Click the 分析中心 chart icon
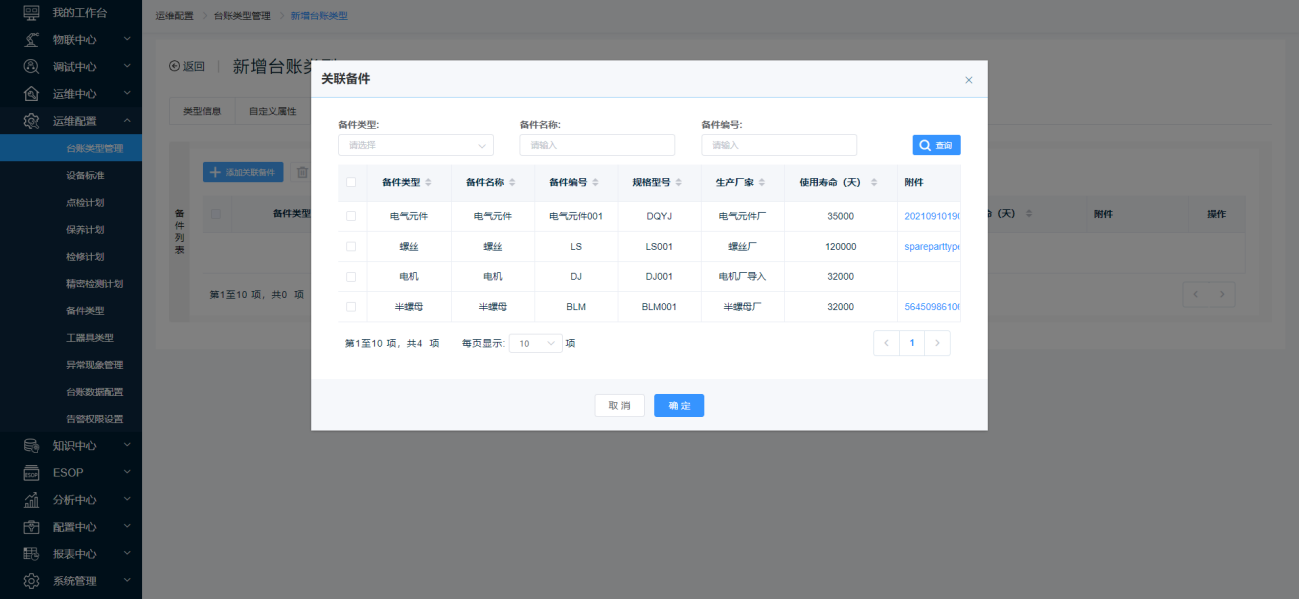Image resolution: width=1299 pixels, height=599 pixels. pyautogui.click(x=31, y=499)
